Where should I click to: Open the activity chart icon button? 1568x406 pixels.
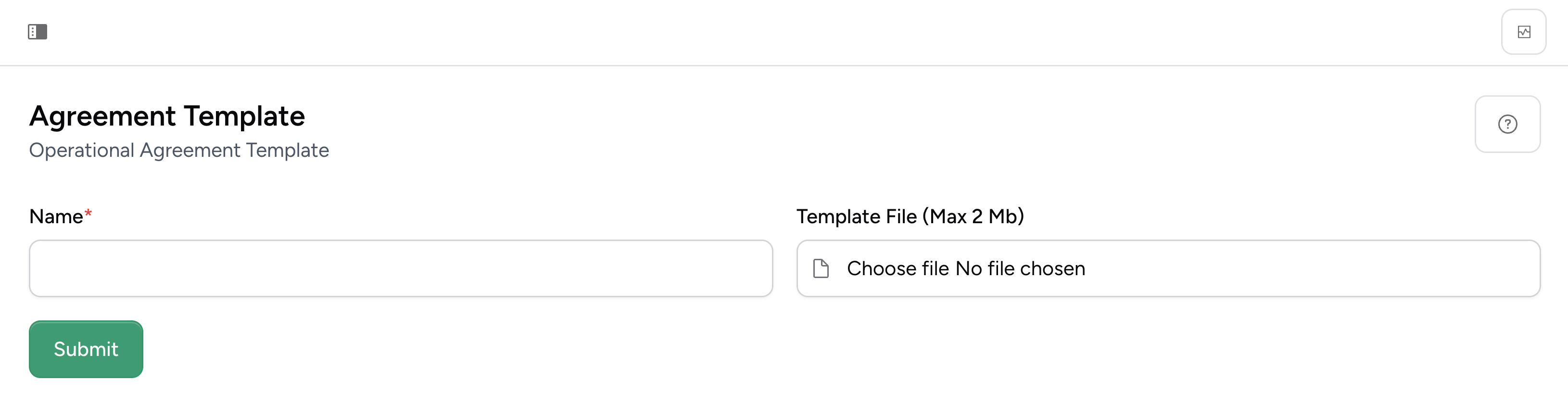[x=1524, y=32]
